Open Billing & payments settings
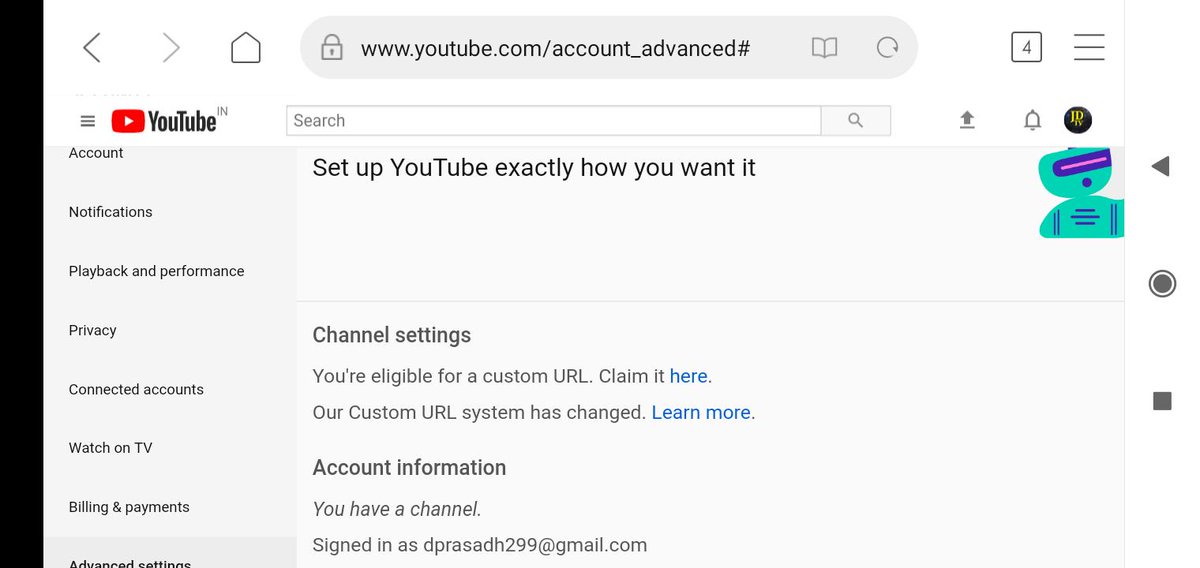Image resolution: width=1200 pixels, height=568 pixels. click(x=129, y=507)
